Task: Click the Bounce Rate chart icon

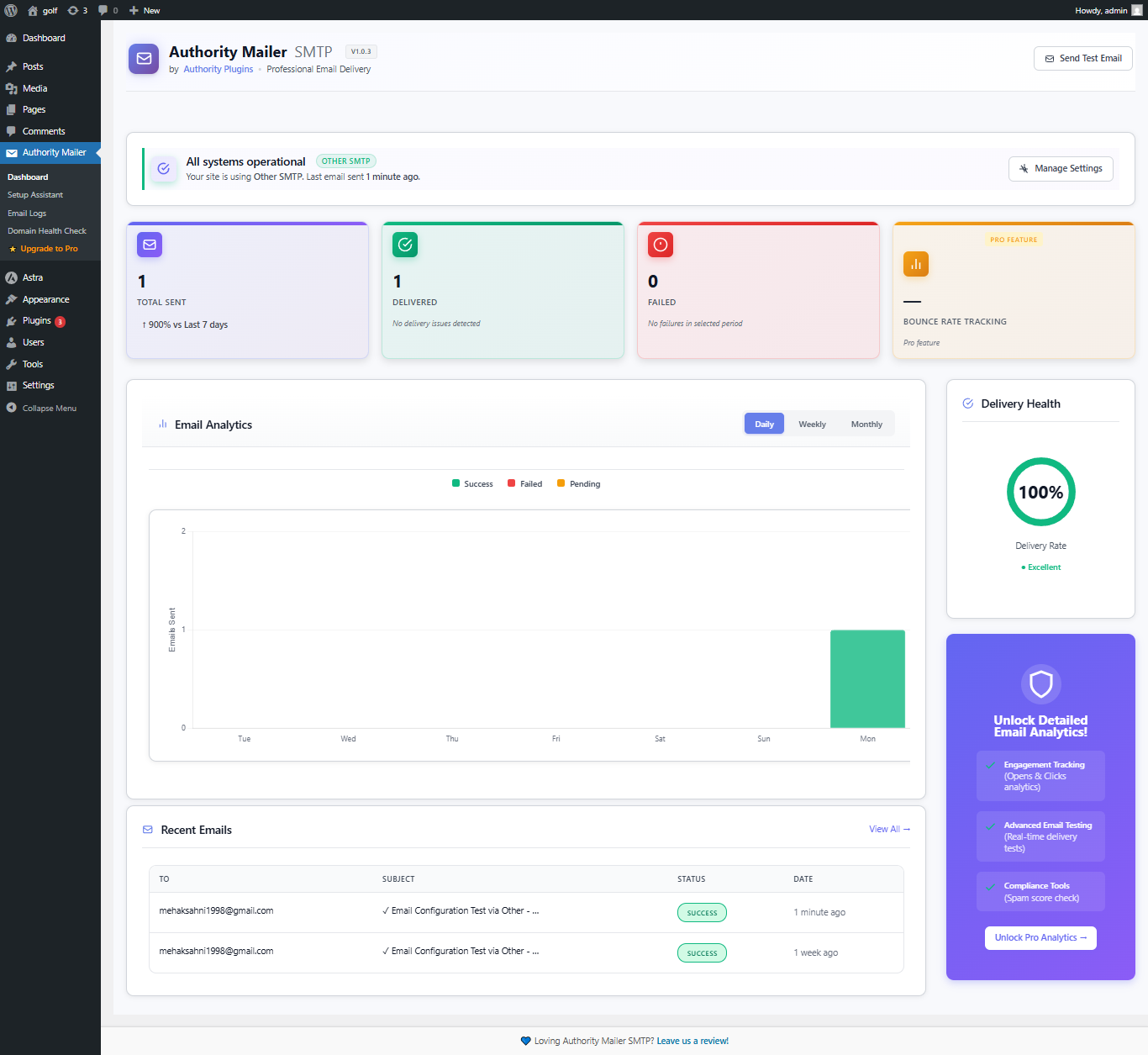Action: [x=916, y=264]
